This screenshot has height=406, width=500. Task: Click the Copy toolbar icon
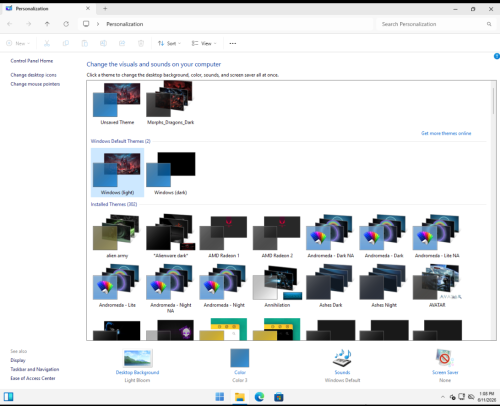click(x=66, y=43)
